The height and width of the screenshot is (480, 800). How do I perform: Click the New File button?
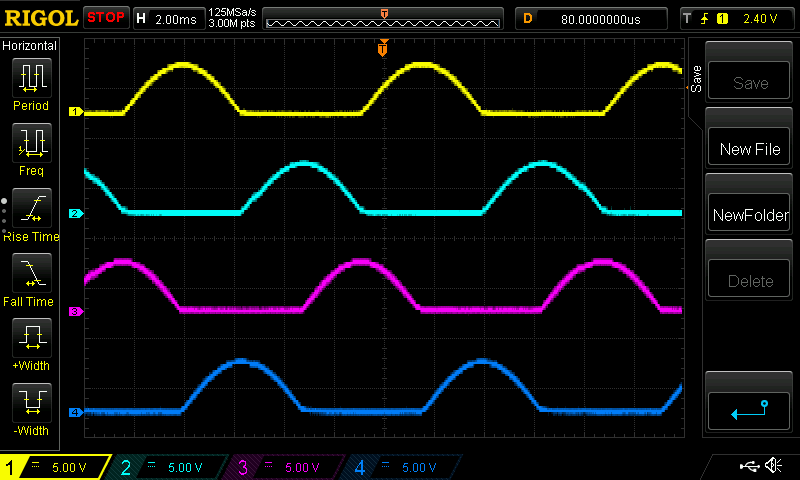(x=749, y=148)
